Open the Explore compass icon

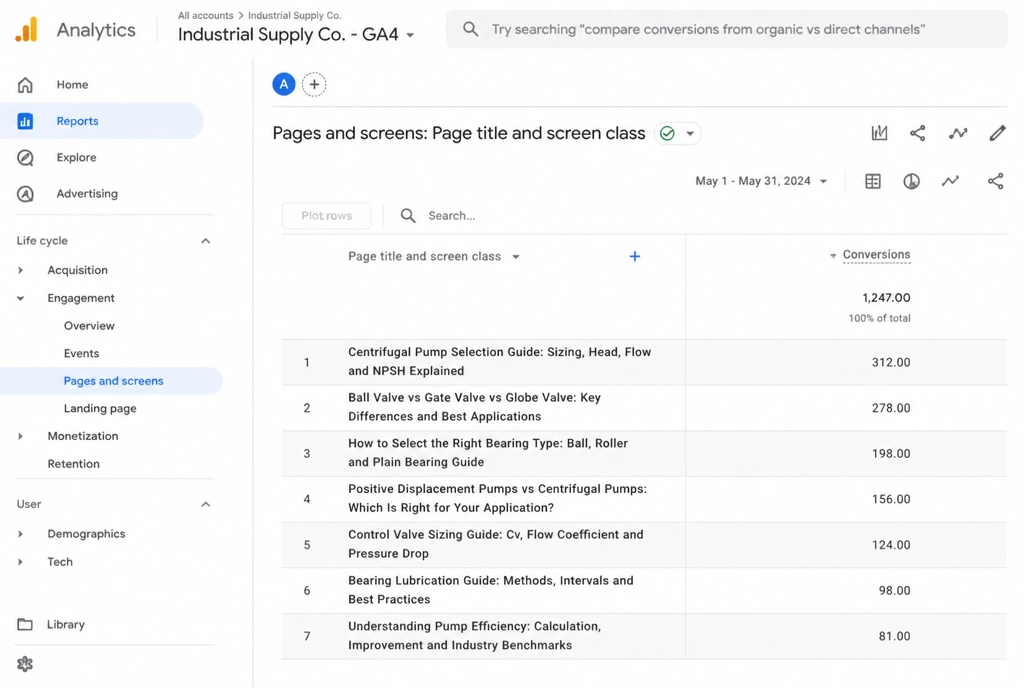[x=25, y=157]
